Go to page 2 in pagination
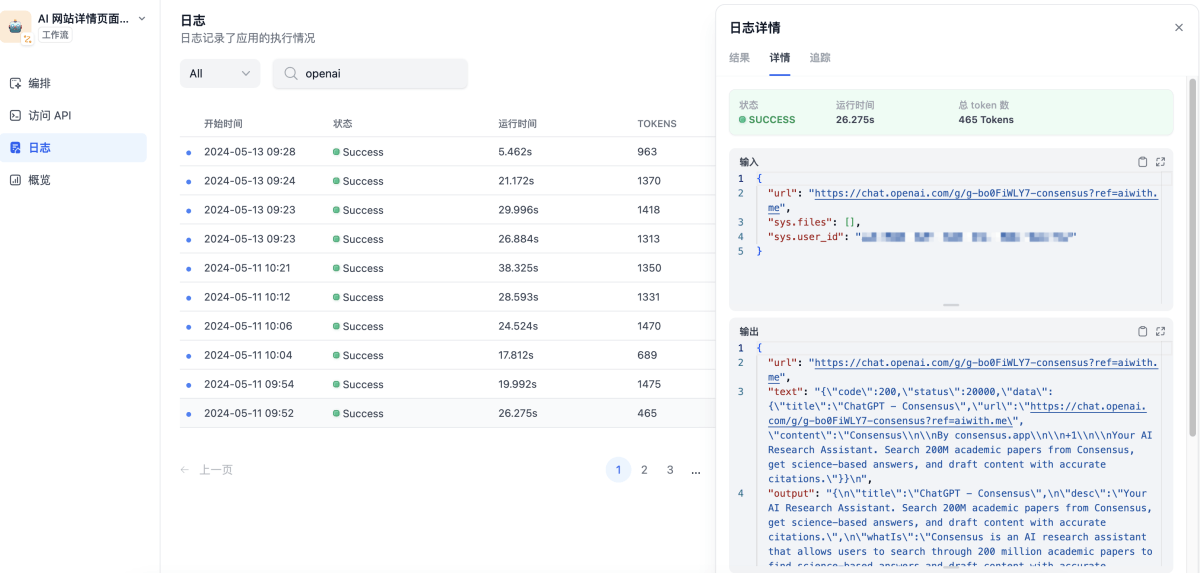The image size is (1200, 573). pos(644,470)
